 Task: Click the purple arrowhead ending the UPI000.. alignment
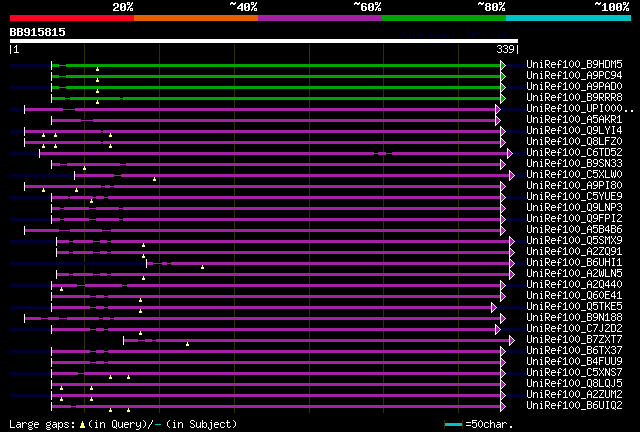point(498,109)
